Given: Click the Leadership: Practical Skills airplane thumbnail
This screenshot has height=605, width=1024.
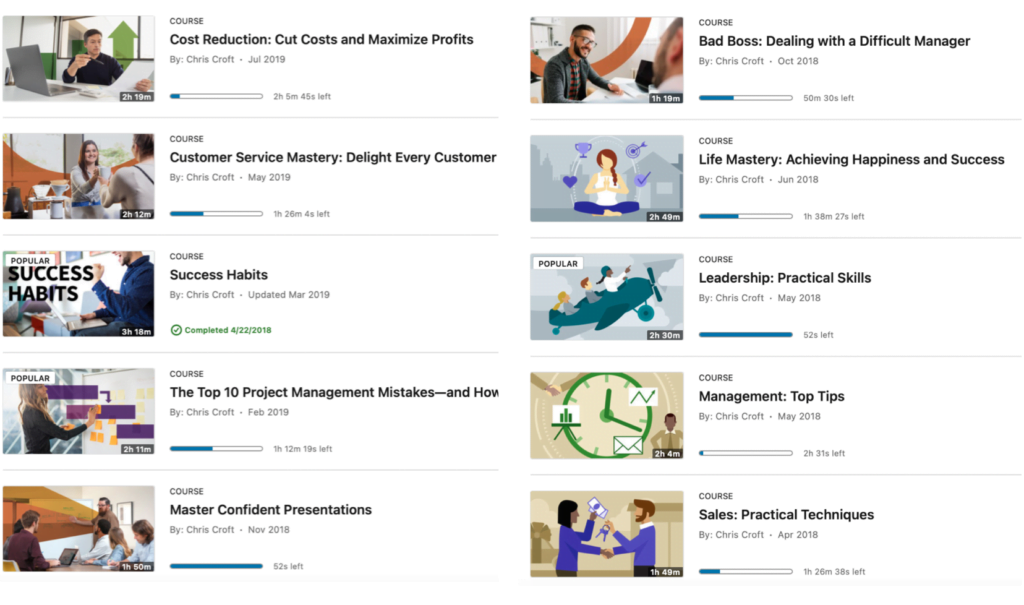Looking at the screenshot, I should click(x=606, y=297).
